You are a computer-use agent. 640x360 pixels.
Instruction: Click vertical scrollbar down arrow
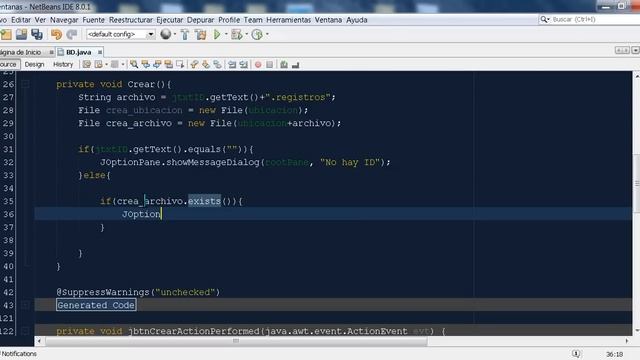[x=636, y=331]
